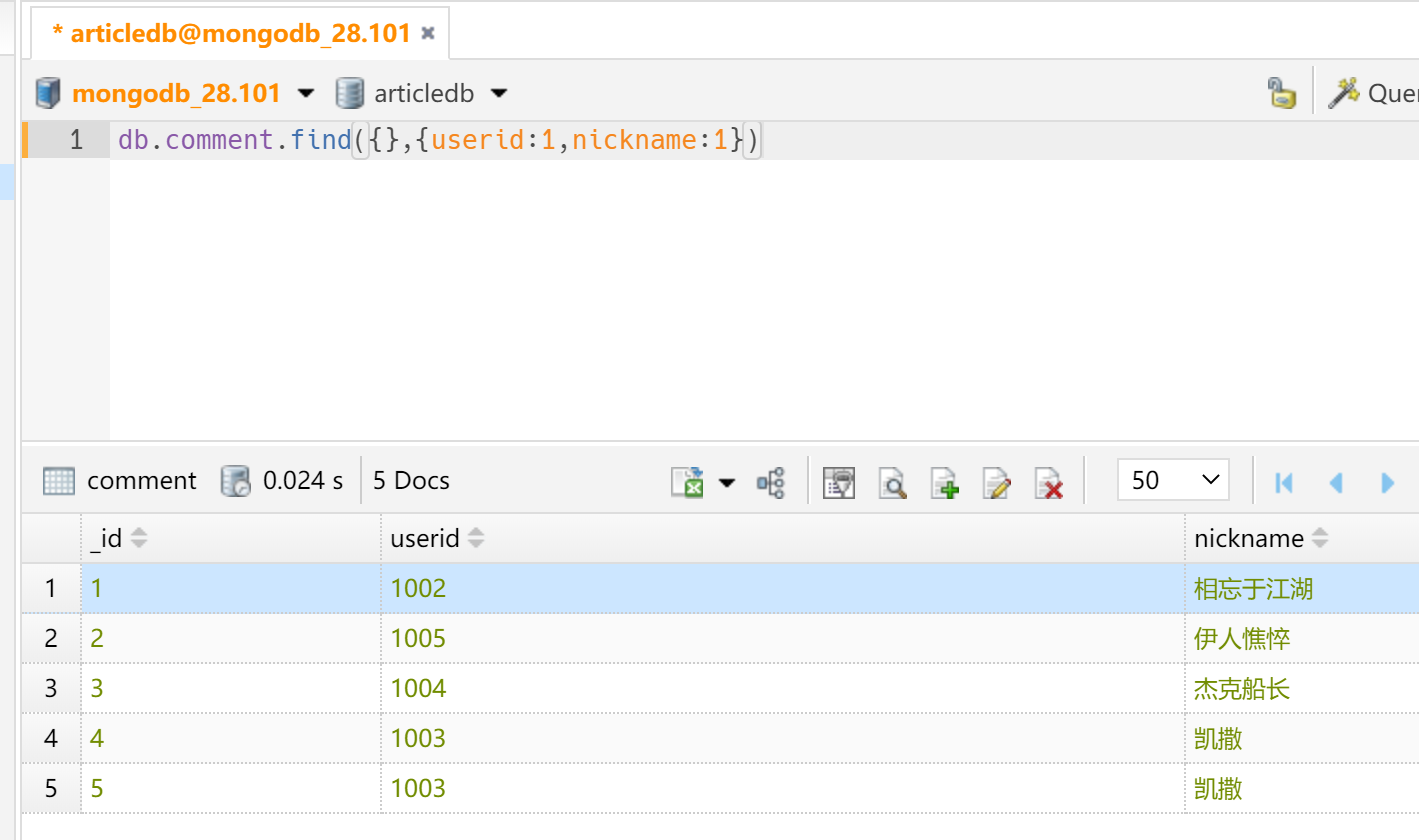Go to the previous results page
This screenshot has height=840, width=1419.
point(1335,482)
